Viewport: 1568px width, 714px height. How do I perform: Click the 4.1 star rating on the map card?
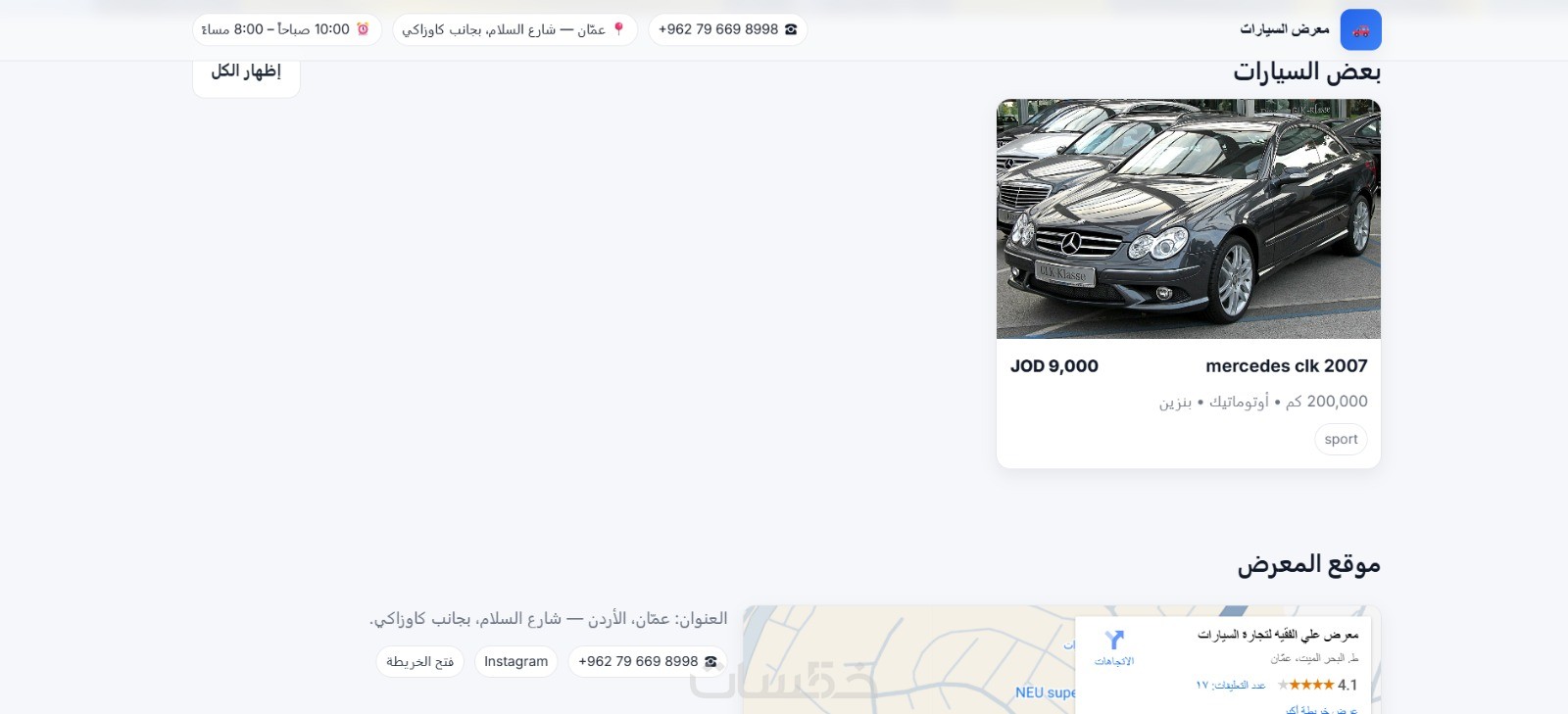[x=1317, y=685]
